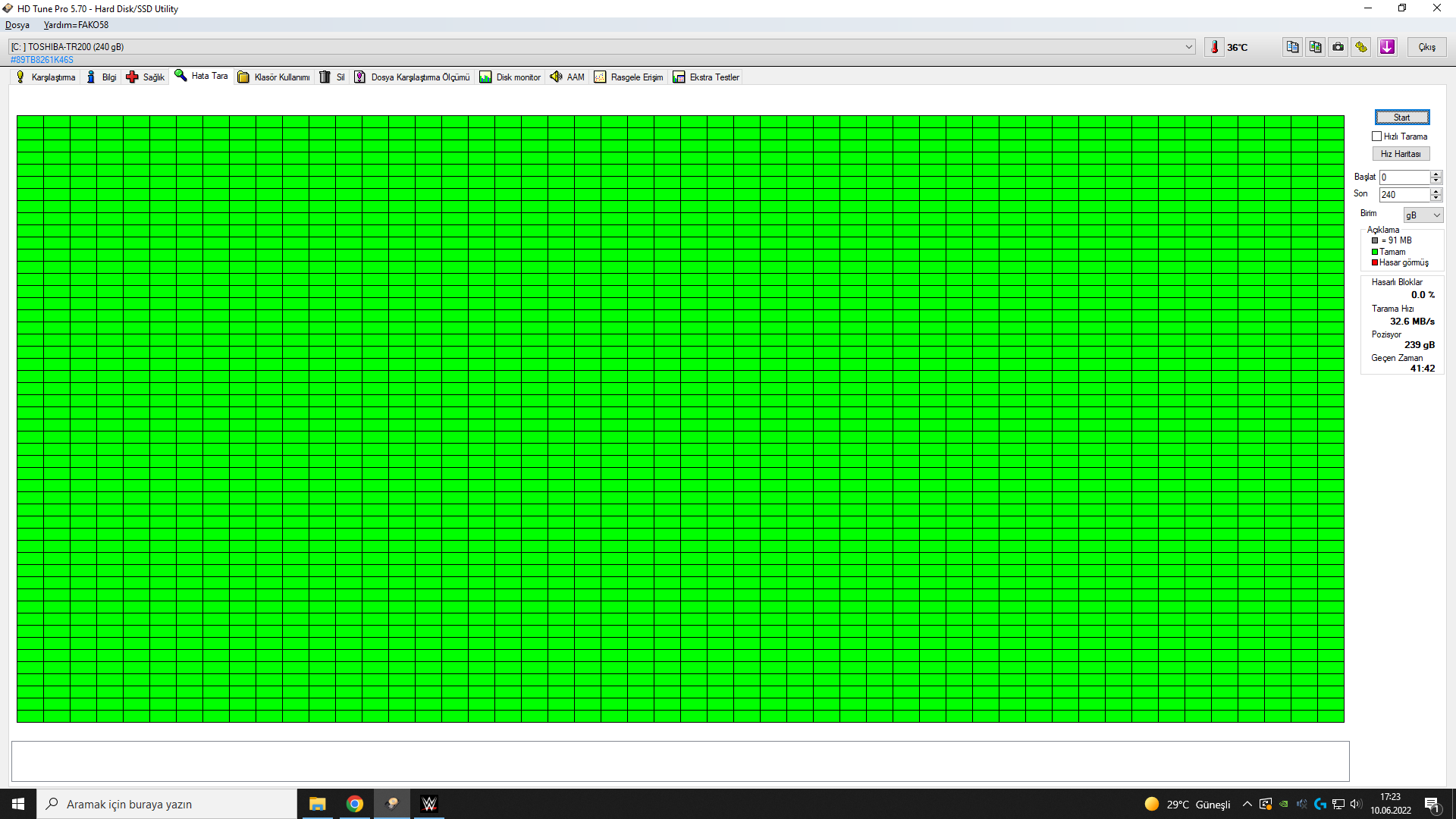Increase the Başlat value with up arrow

[x=1436, y=174]
